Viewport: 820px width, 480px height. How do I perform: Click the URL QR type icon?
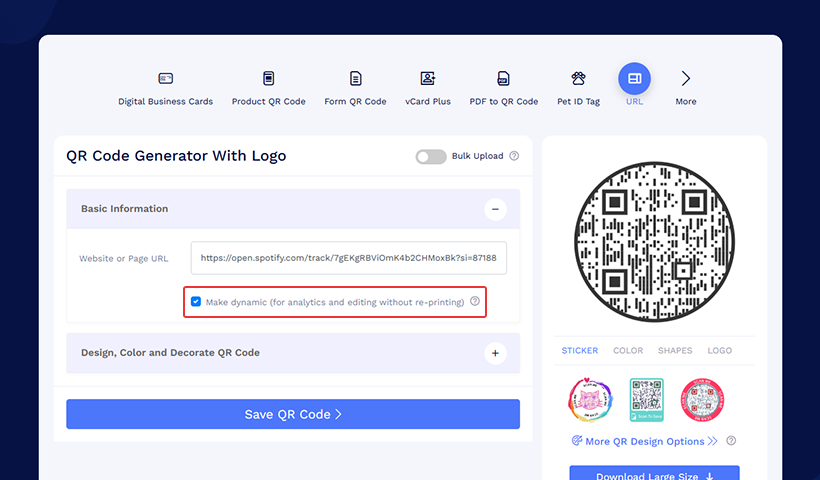[x=634, y=79]
